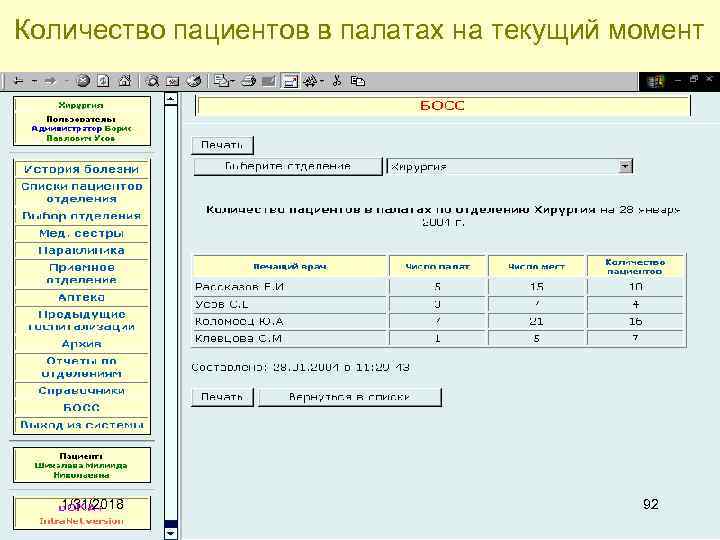Click the Refresh page icon

103,81
